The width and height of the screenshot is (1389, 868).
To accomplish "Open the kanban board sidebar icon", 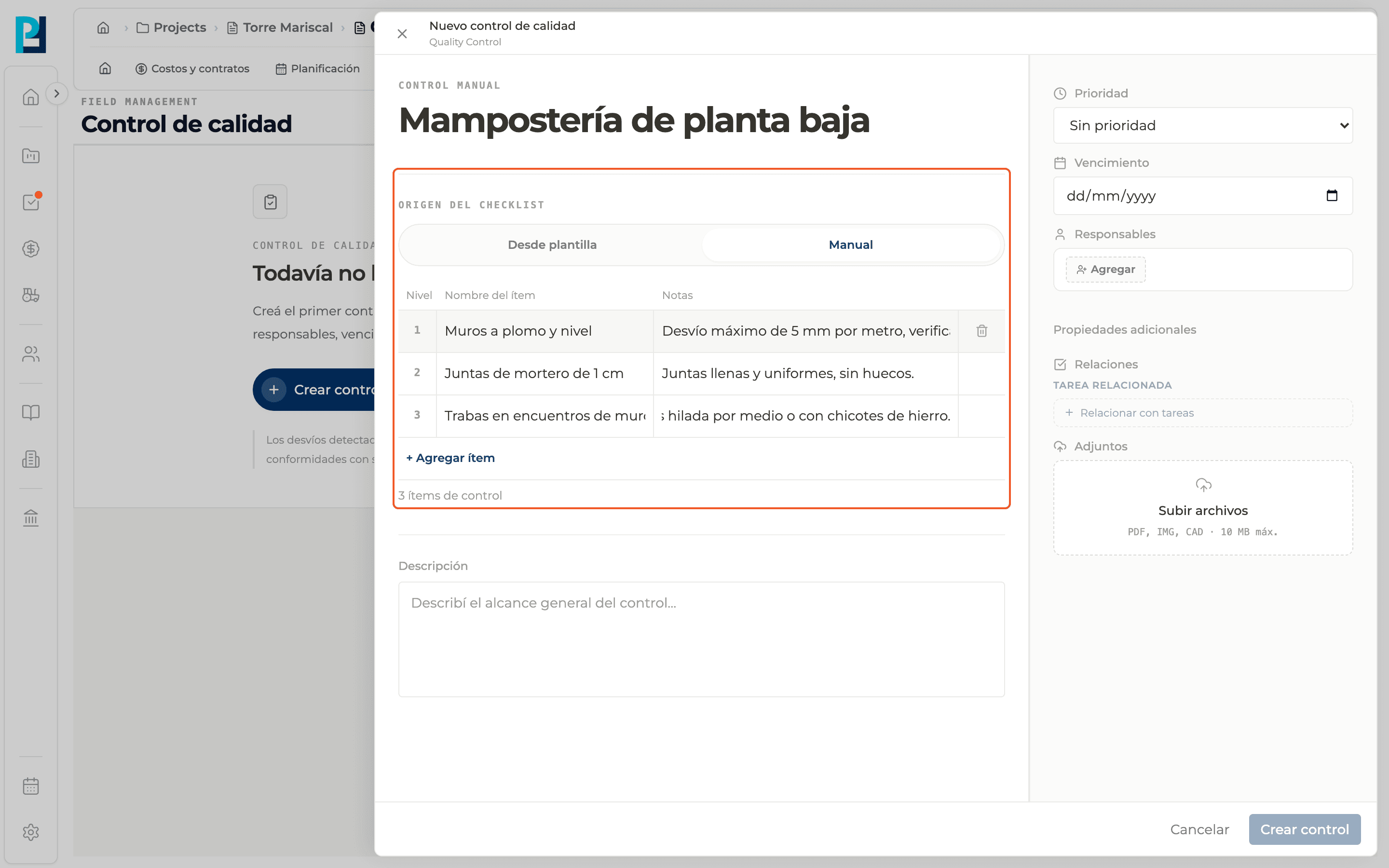I will pos(30,156).
